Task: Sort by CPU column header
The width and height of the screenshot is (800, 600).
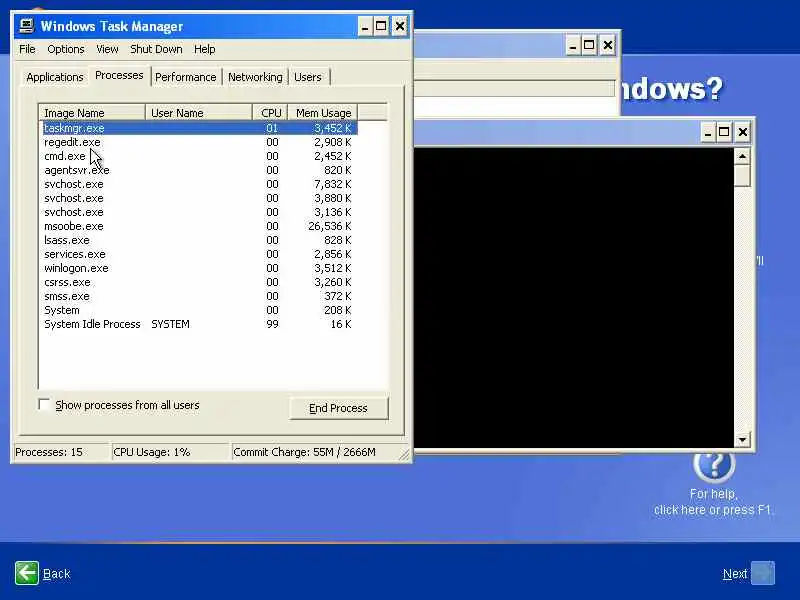Action: pyautogui.click(x=270, y=113)
